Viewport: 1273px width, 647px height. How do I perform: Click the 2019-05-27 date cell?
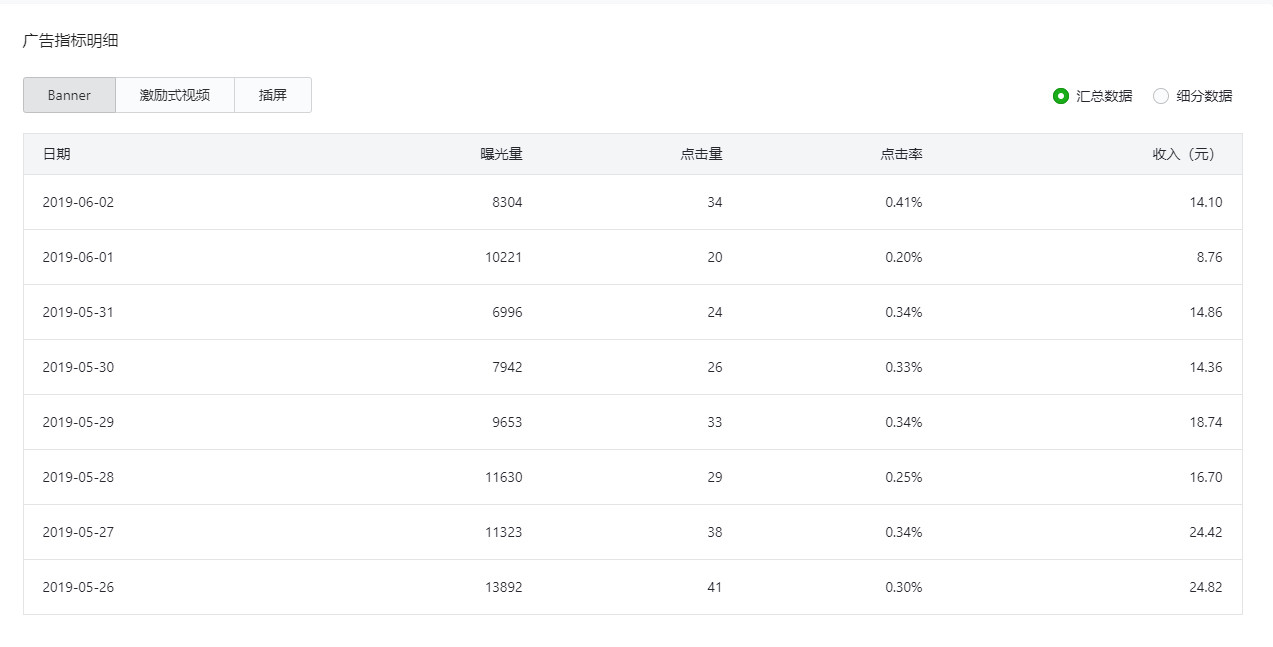coord(78,532)
